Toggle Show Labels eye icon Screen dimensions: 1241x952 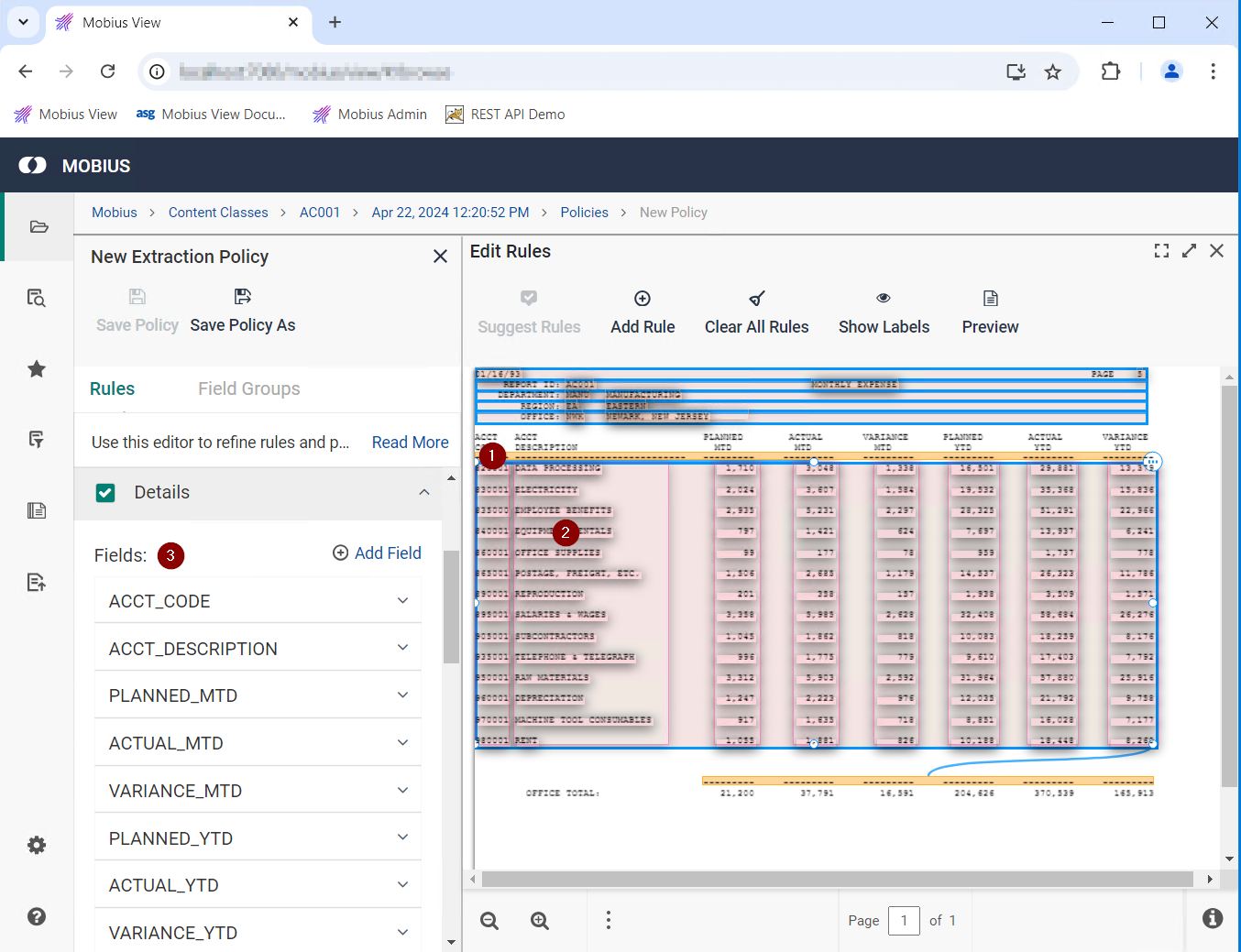(x=884, y=299)
